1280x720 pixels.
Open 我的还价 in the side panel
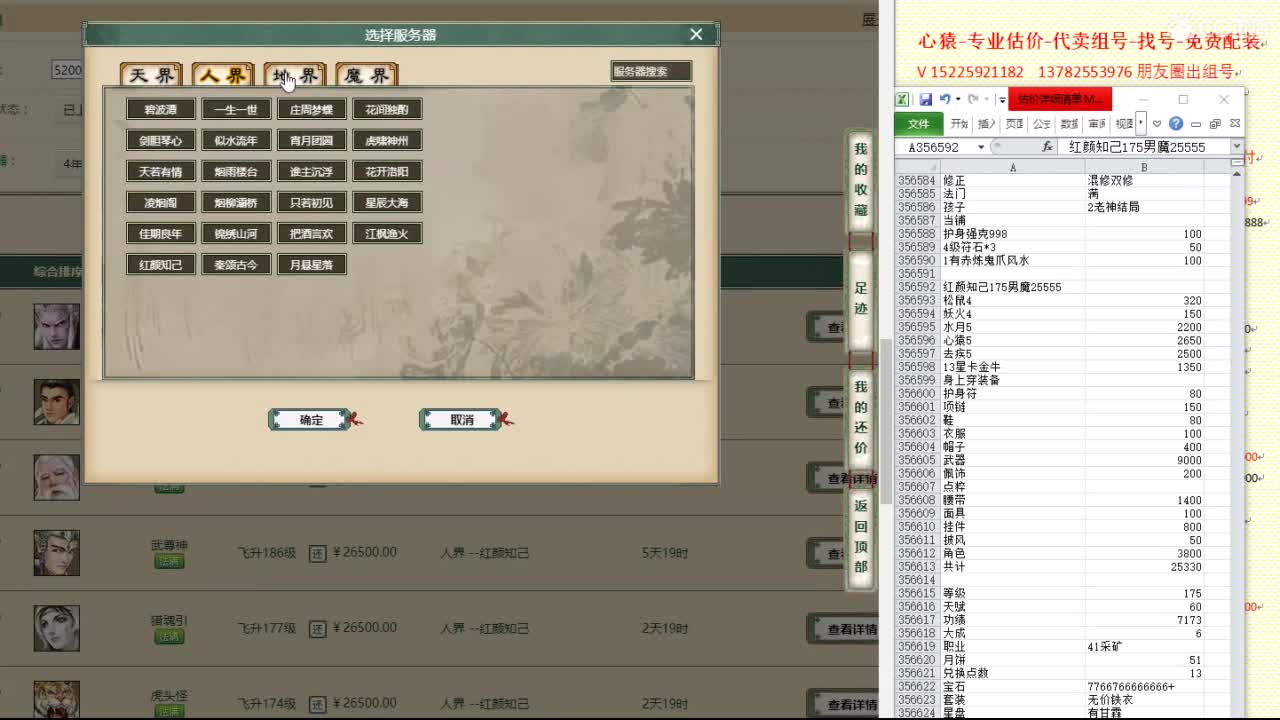point(861,417)
